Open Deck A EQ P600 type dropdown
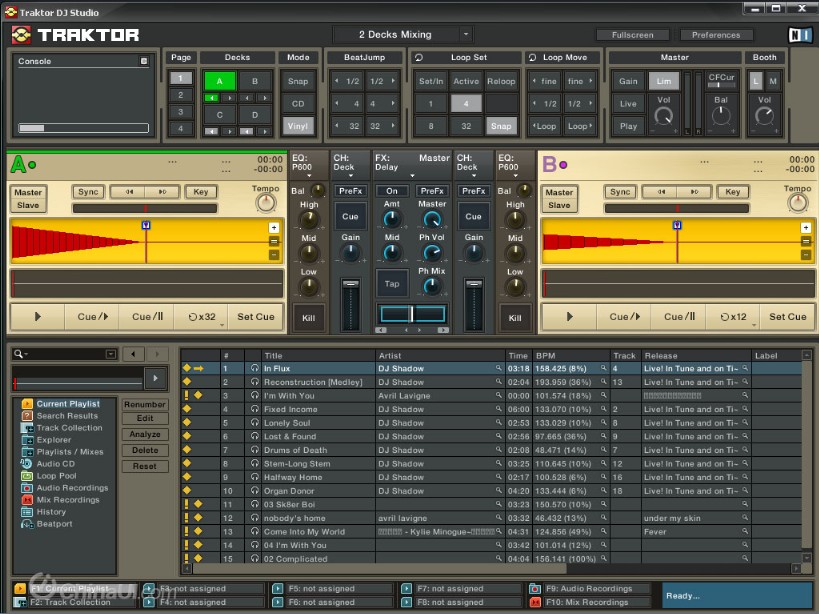Viewport: 819px width, 614px height. pos(309,176)
